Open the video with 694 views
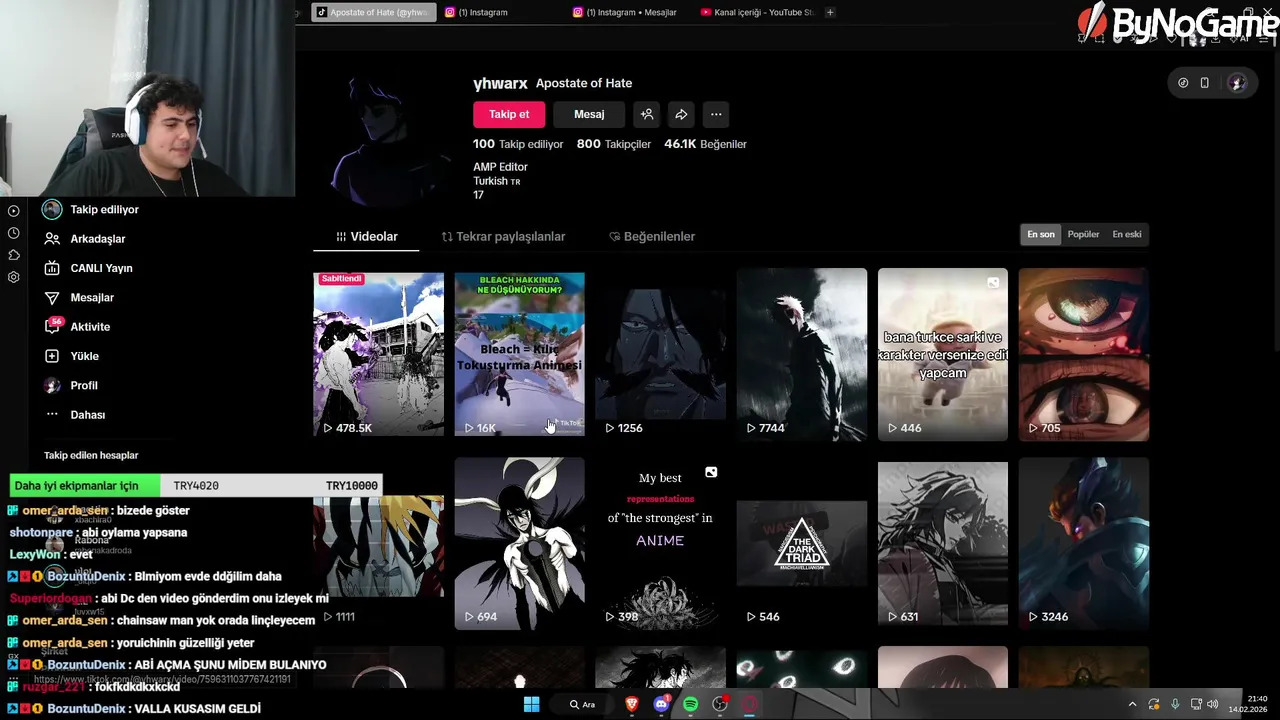The image size is (1280, 720). (x=519, y=543)
